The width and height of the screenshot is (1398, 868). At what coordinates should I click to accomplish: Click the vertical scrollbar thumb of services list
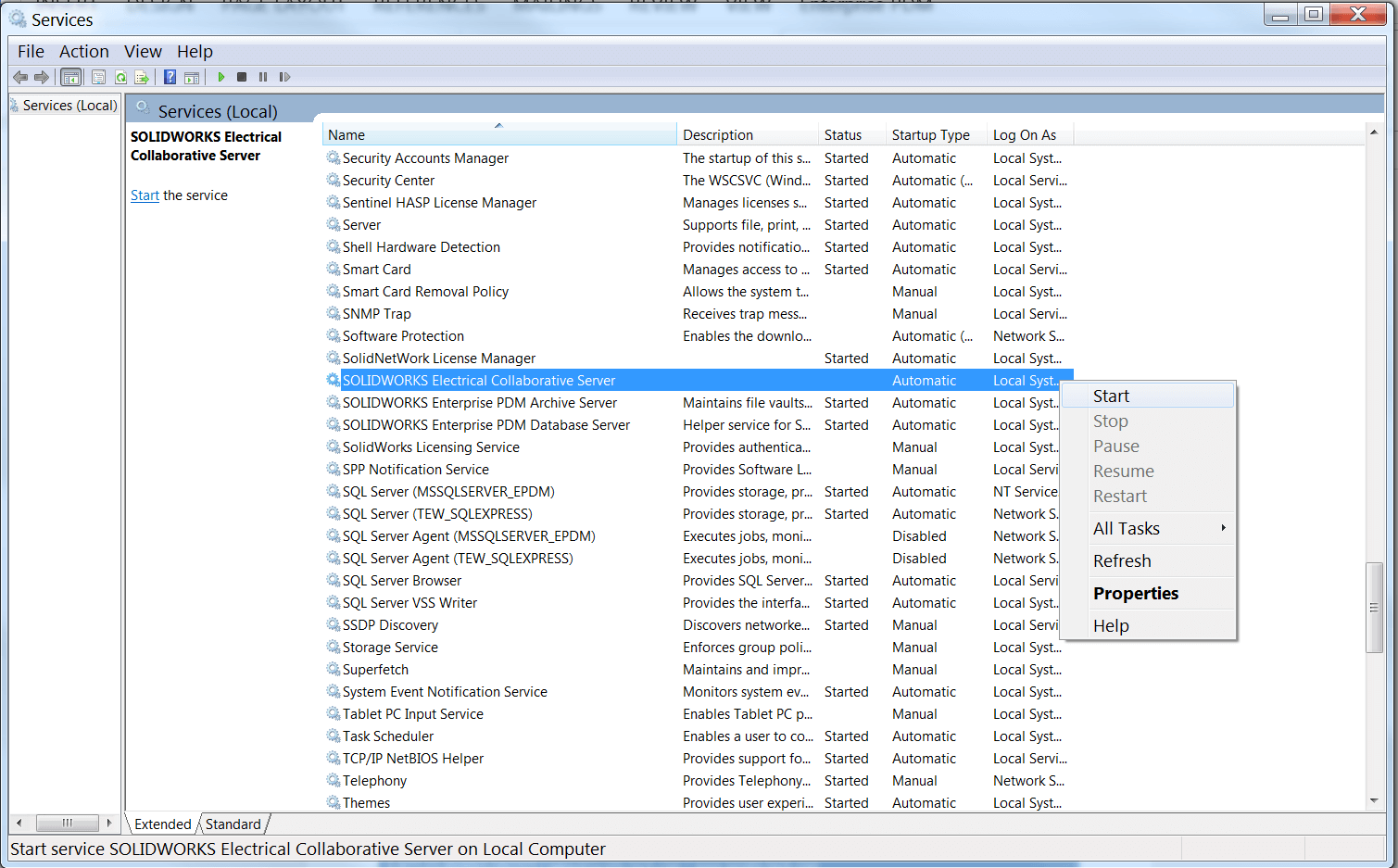pyautogui.click(x=1374, y=607)
